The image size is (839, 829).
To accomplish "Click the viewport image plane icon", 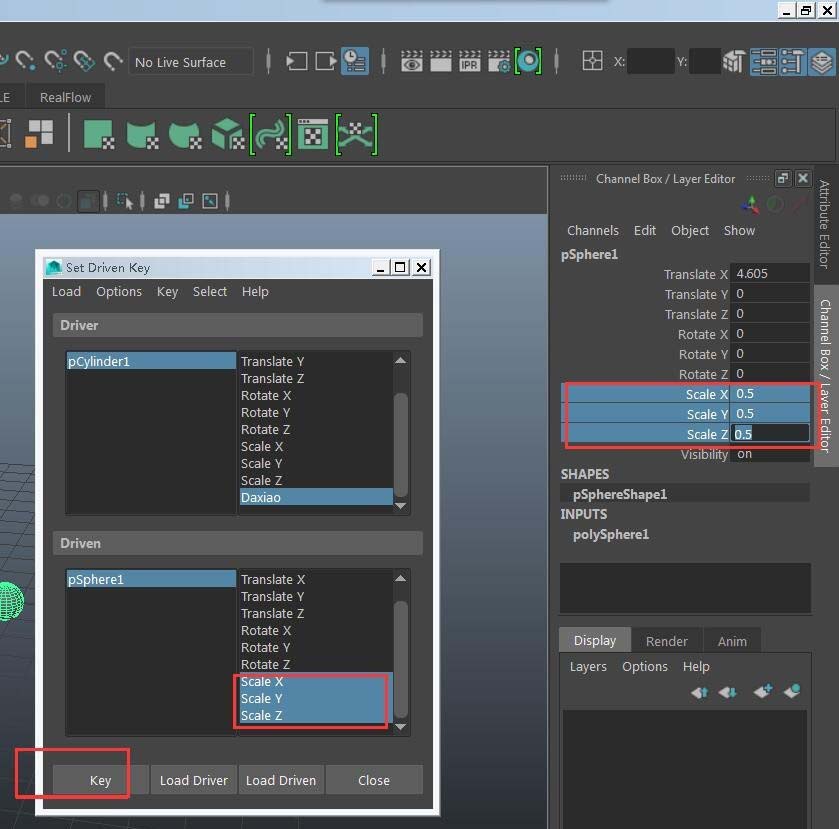I will click(210, 201).
